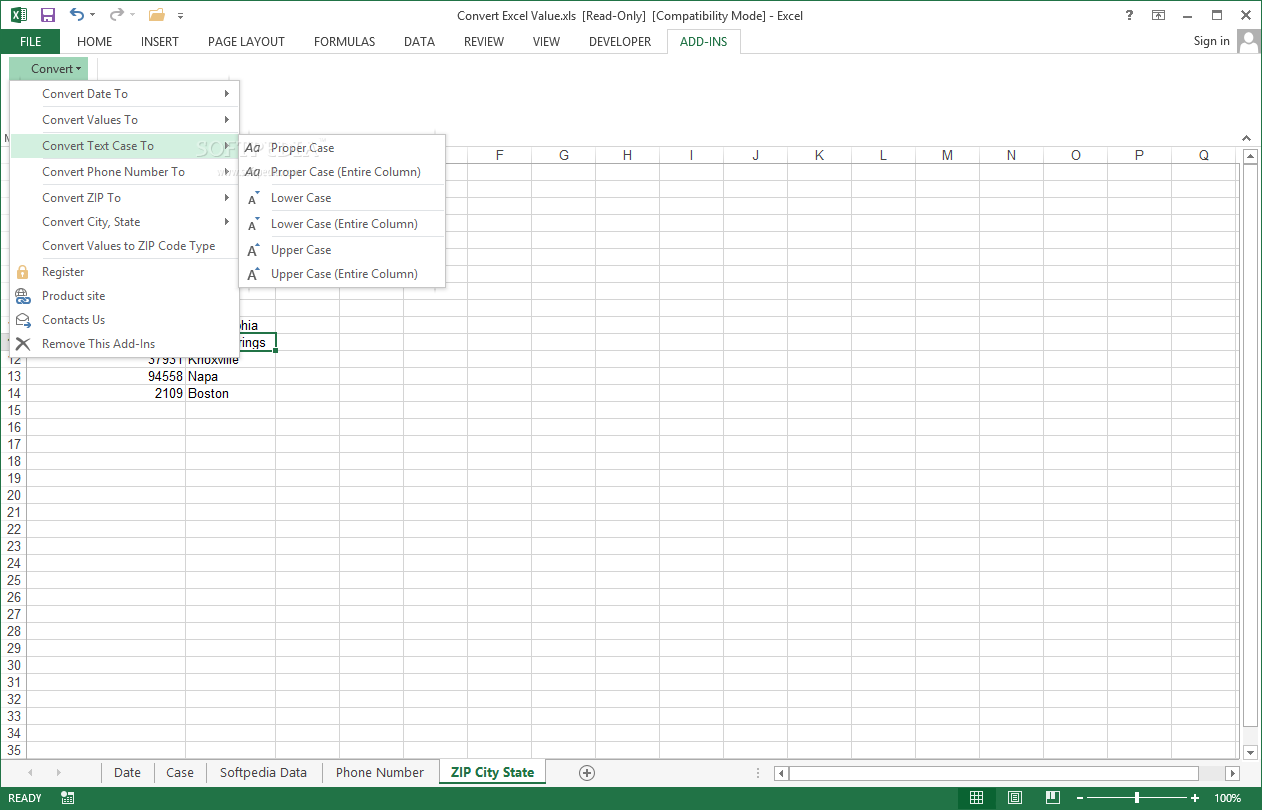Select column M header
The image size is (1262, 810).
coord(947,155)
